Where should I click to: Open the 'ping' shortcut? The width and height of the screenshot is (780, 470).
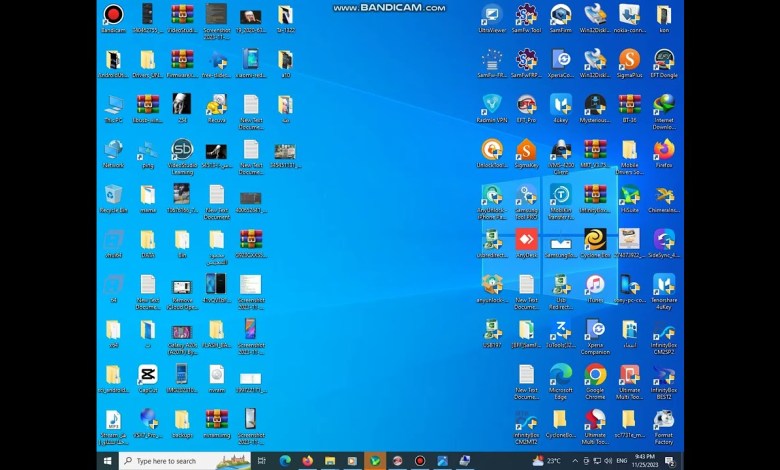148,153
